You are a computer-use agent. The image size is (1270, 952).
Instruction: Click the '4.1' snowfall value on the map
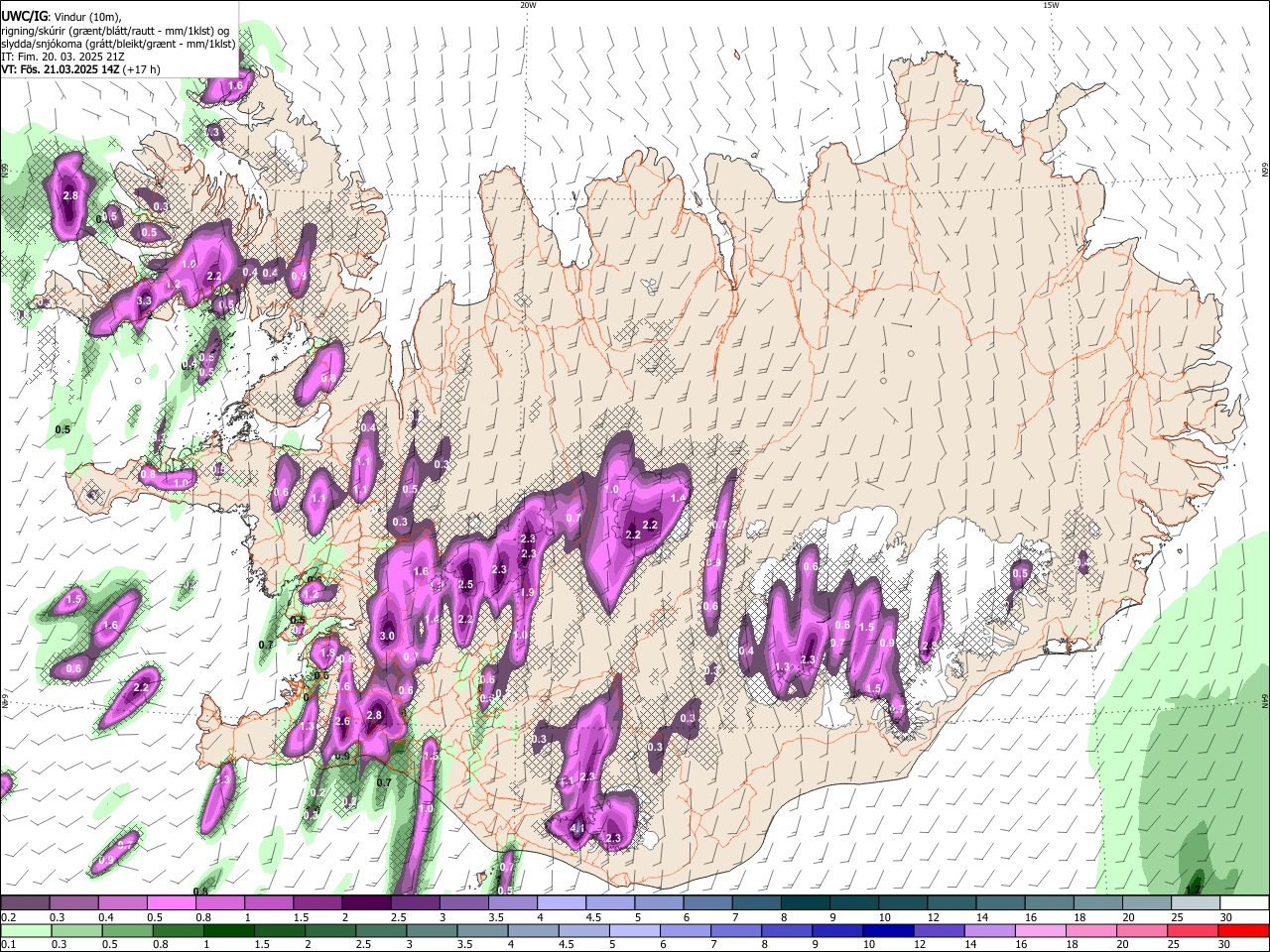575,827
